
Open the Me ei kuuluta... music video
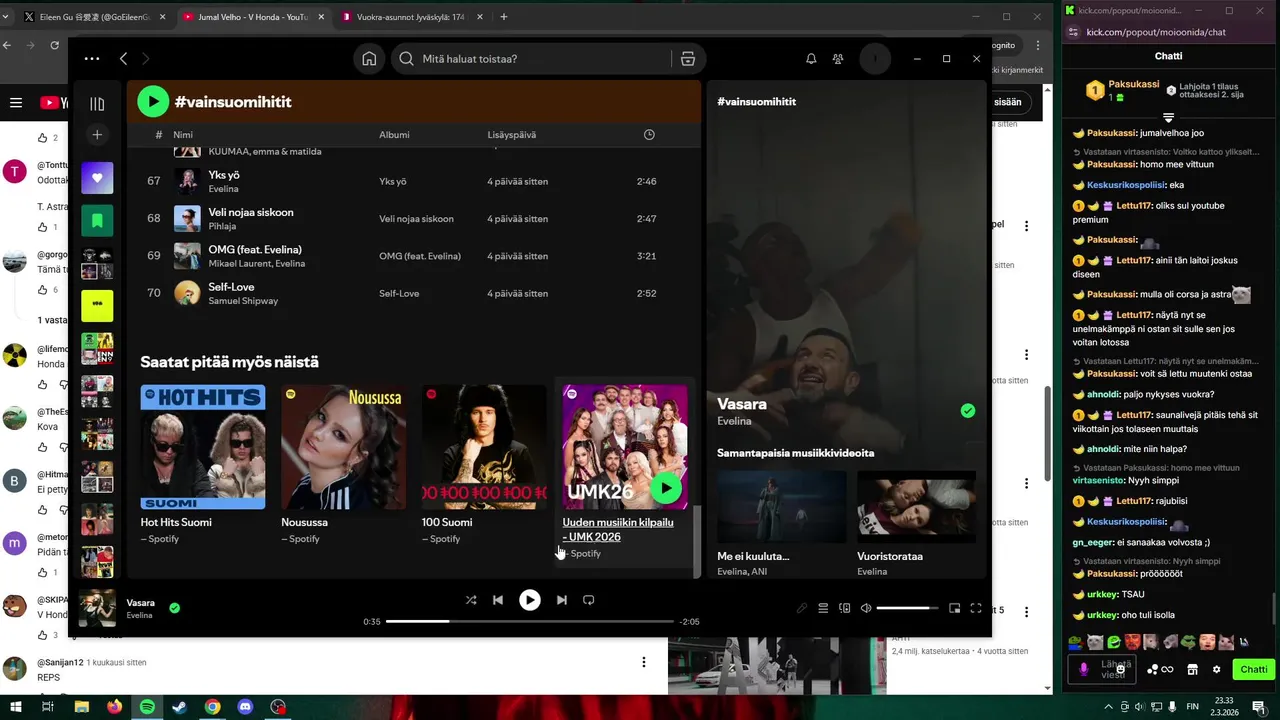pos(781,523)
